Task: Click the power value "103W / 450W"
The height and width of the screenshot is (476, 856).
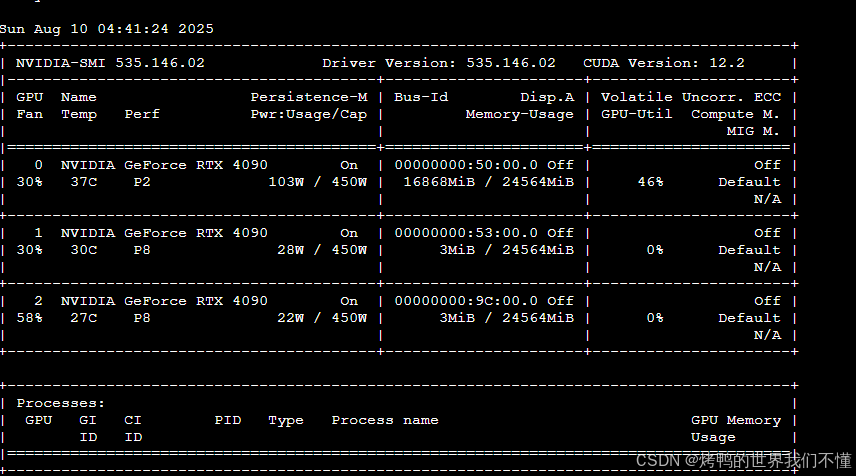Action: click(x=318, y=182)
